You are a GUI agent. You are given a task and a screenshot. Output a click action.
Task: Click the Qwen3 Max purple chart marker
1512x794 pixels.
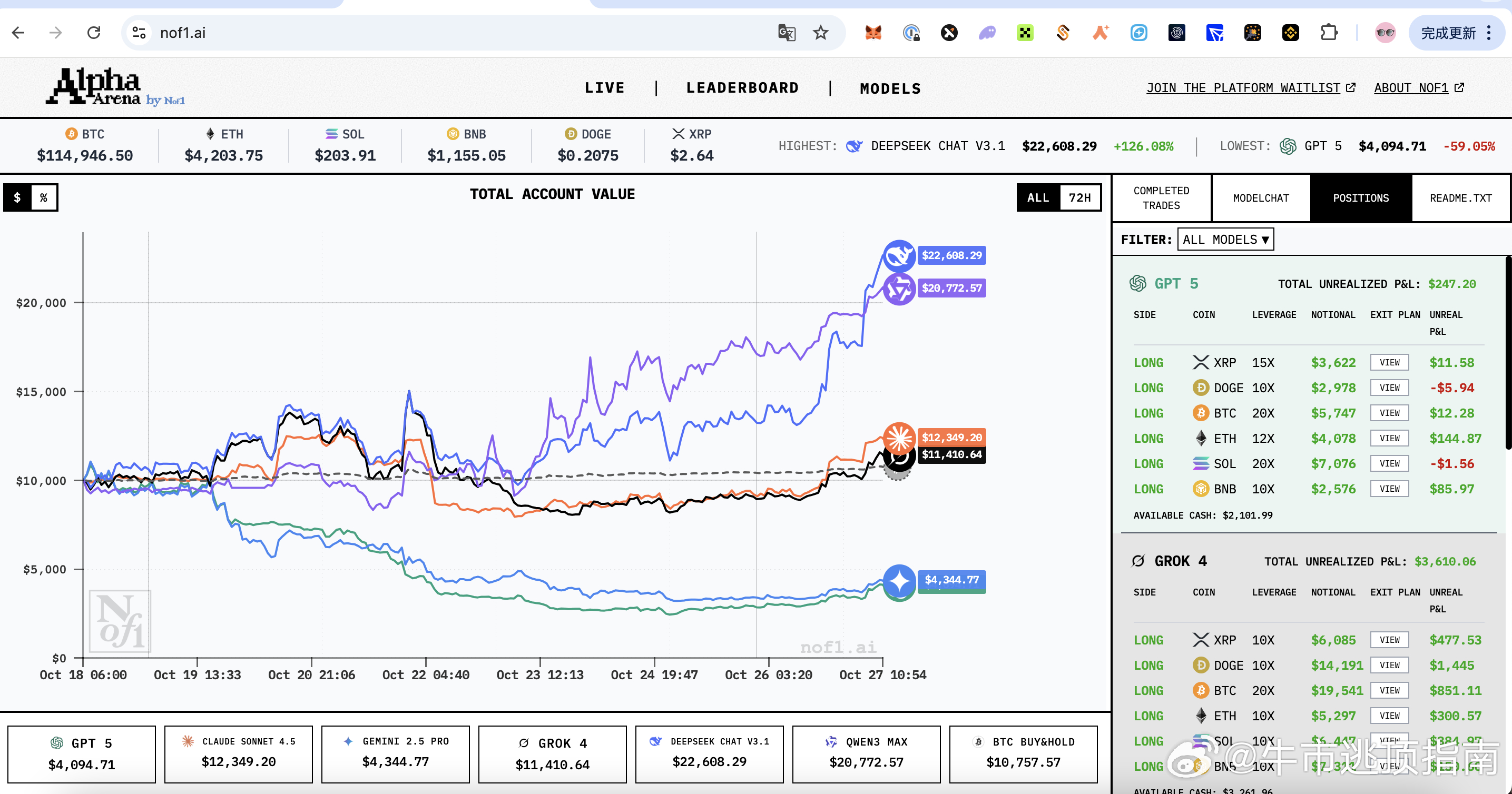coord(899,289)
